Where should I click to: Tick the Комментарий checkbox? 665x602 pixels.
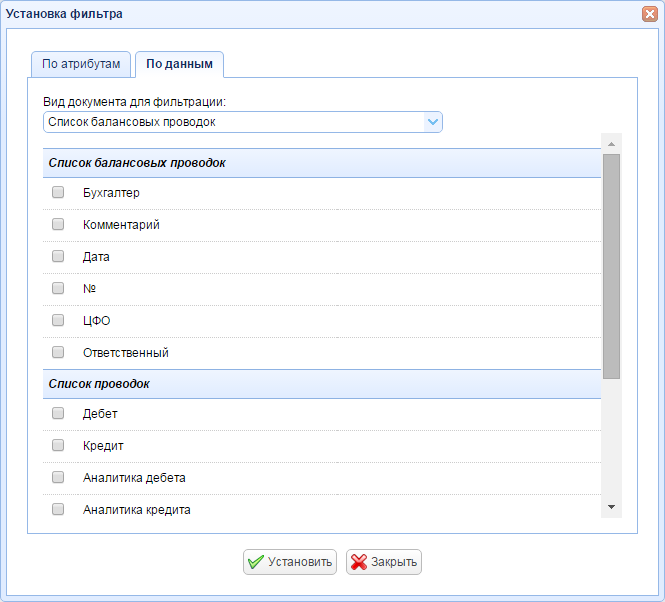[x=58, y=224]
